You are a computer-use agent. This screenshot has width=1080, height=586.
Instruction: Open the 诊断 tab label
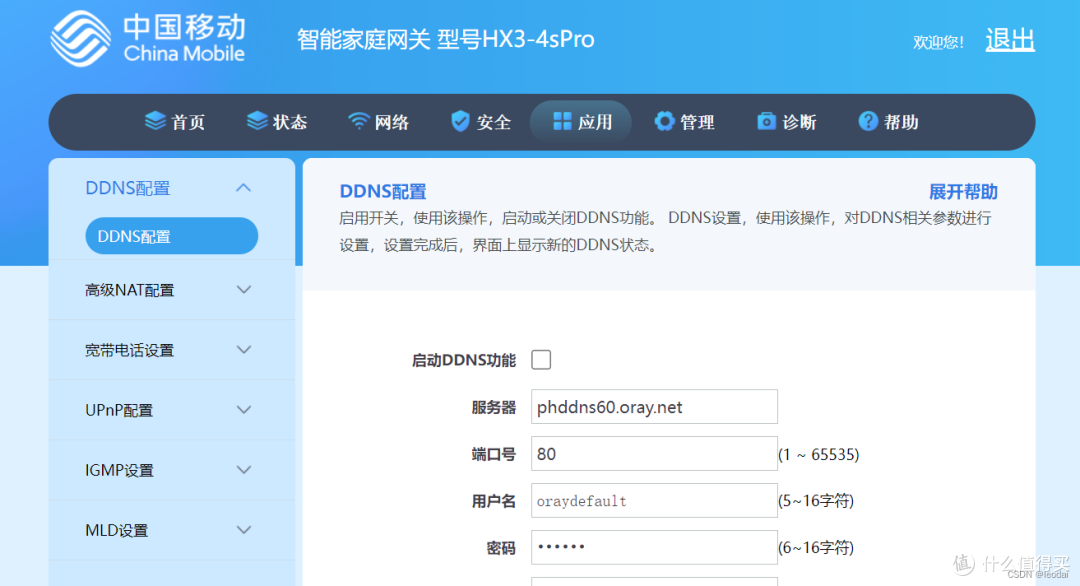(x=799, y=123)
